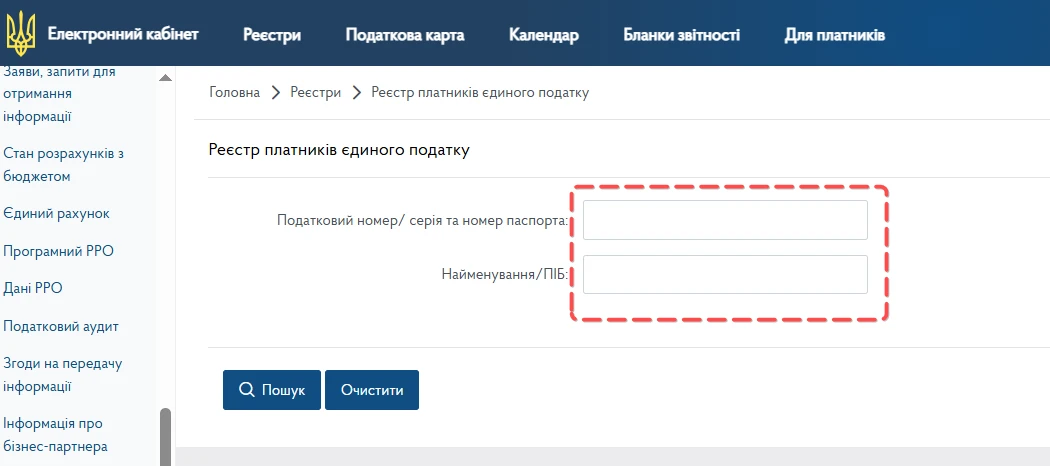Go to Податкова карта in the header

405,36
